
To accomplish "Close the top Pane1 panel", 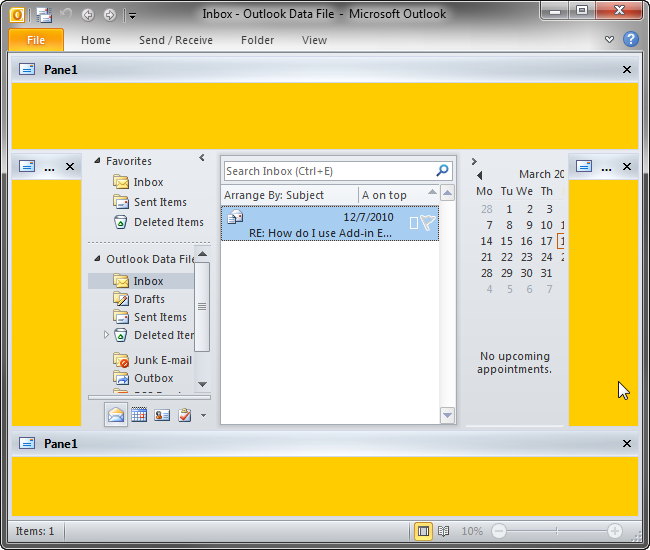I will click(x=627, y=70).
